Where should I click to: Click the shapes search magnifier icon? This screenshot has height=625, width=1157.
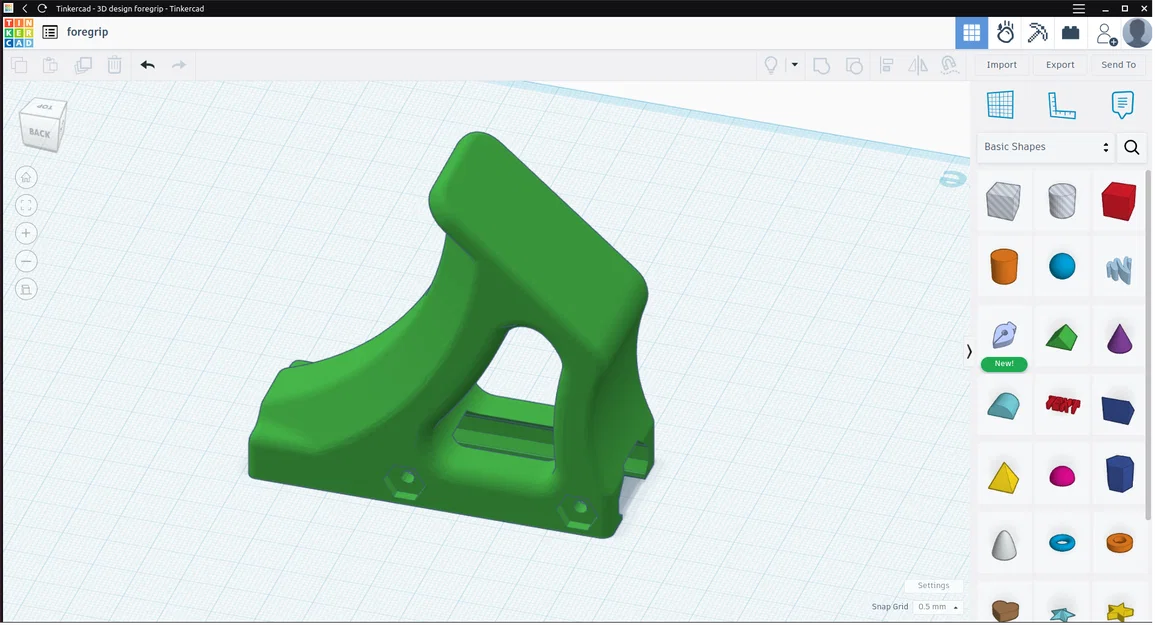(1131, 147)
